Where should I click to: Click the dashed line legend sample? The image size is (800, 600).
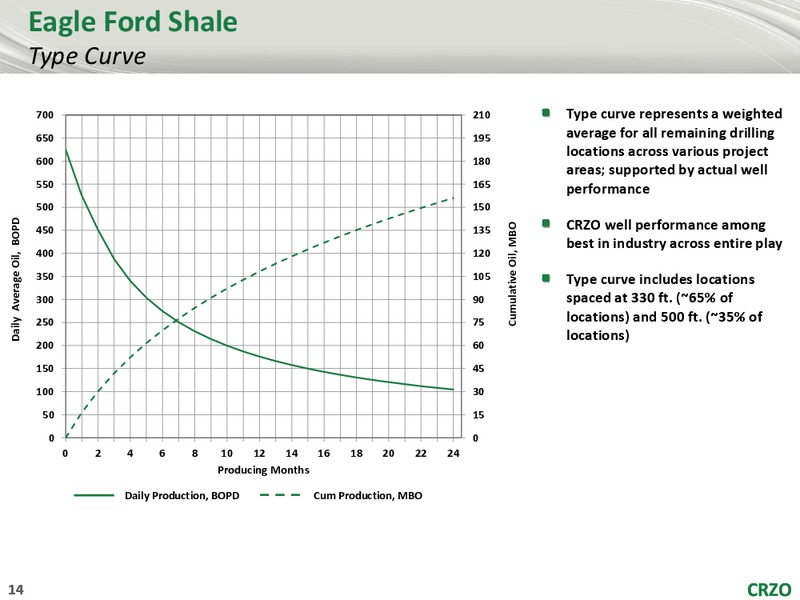pyautogui.click(x=280, y=495)
